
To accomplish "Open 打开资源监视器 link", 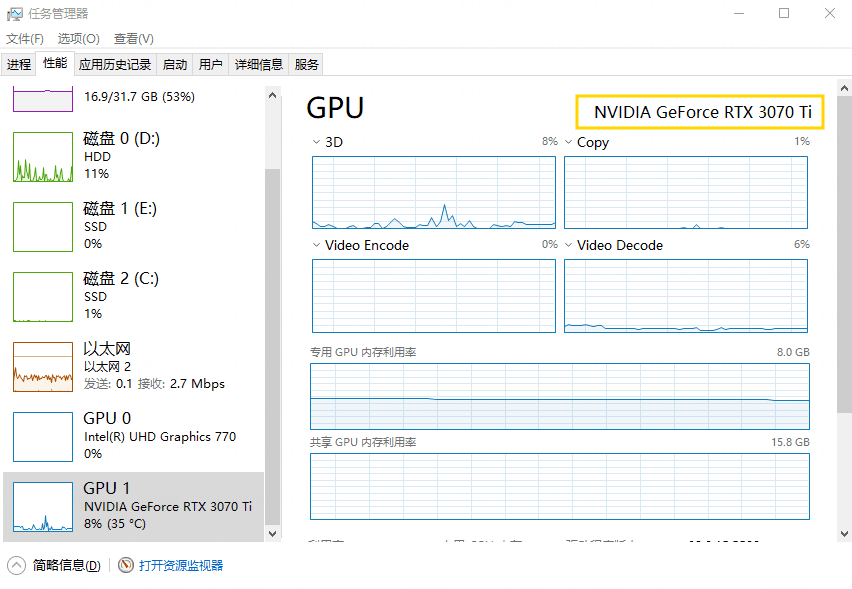I will pyautogui.click(x=181, y=566).
